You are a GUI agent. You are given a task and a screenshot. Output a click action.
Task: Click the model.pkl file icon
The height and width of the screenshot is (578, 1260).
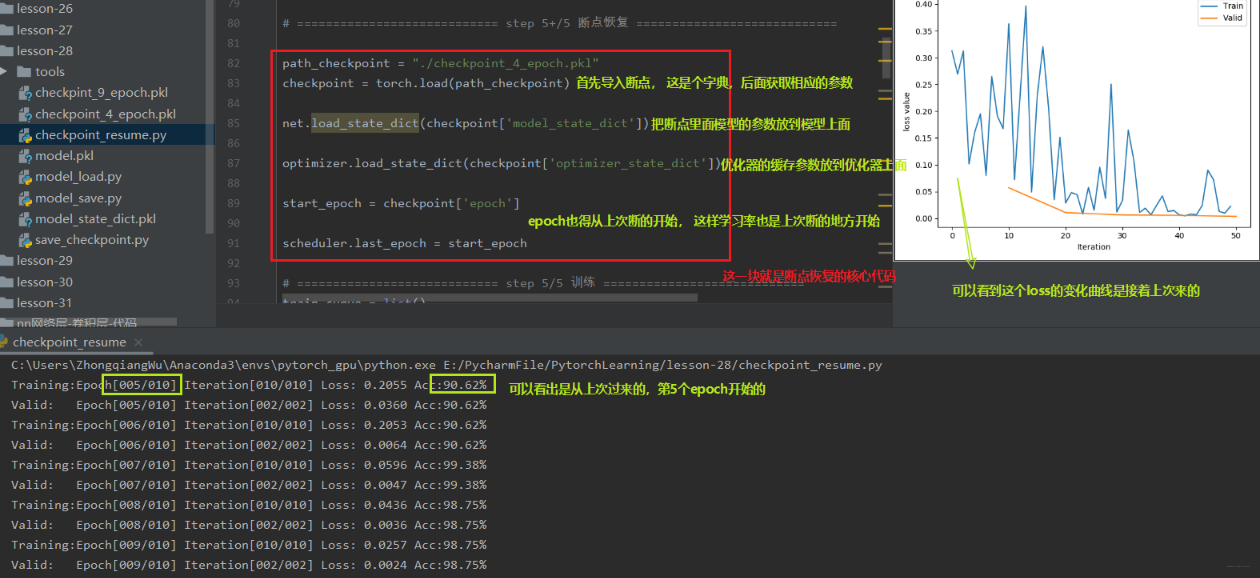25,156
